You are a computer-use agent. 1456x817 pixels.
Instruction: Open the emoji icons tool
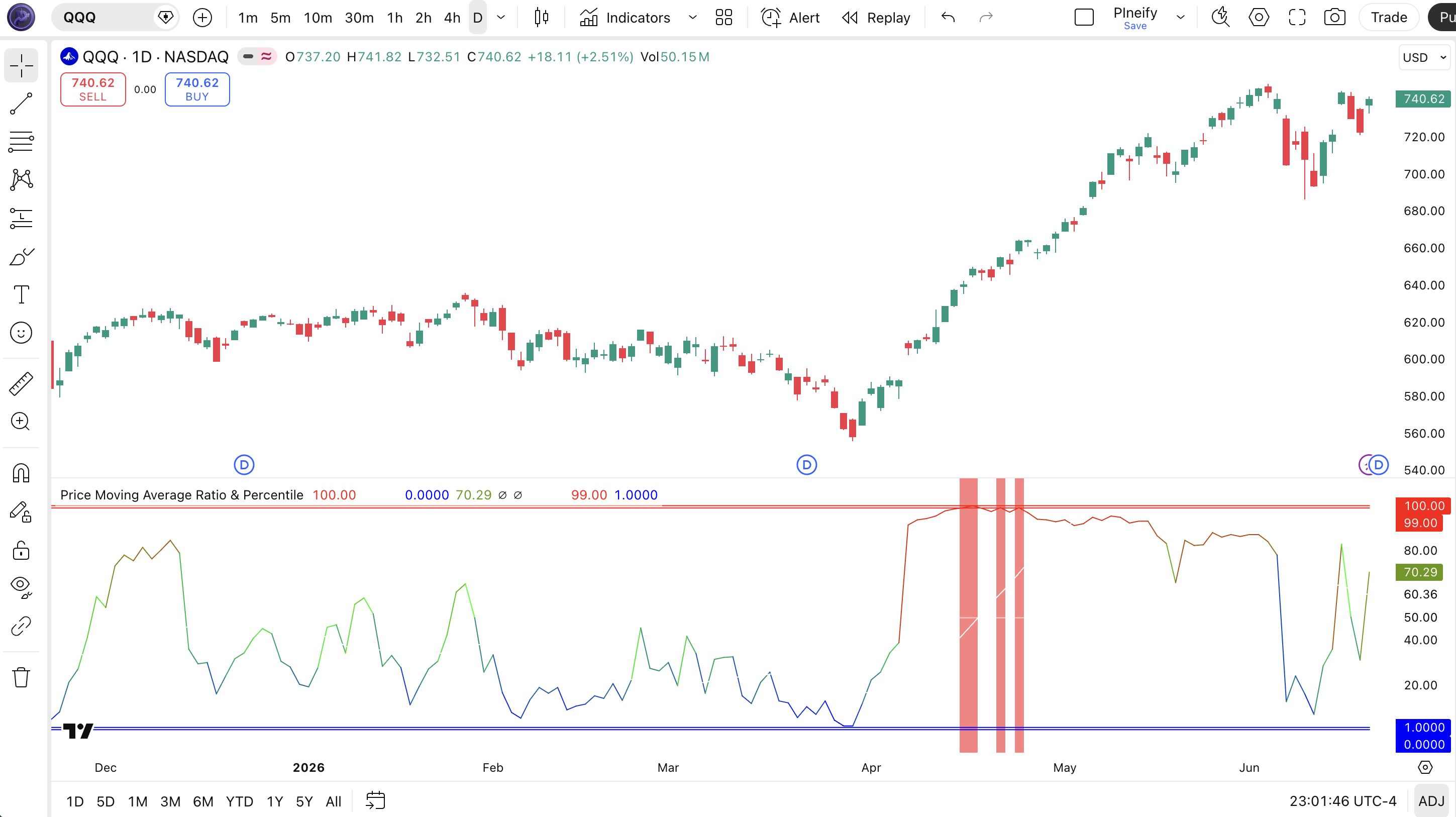[x=21, y=333]
